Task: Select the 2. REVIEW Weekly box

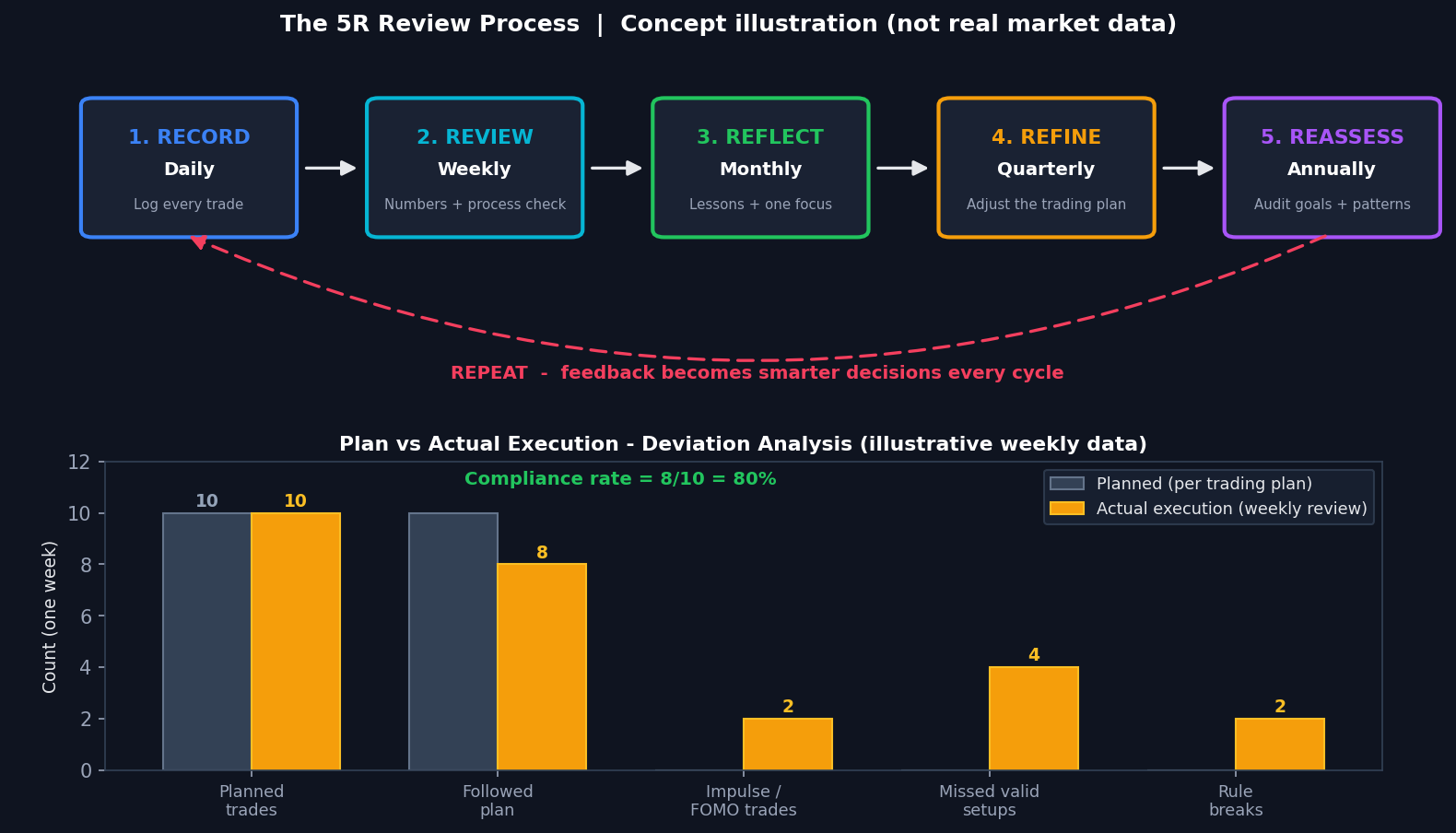Action: pos(475,168)
